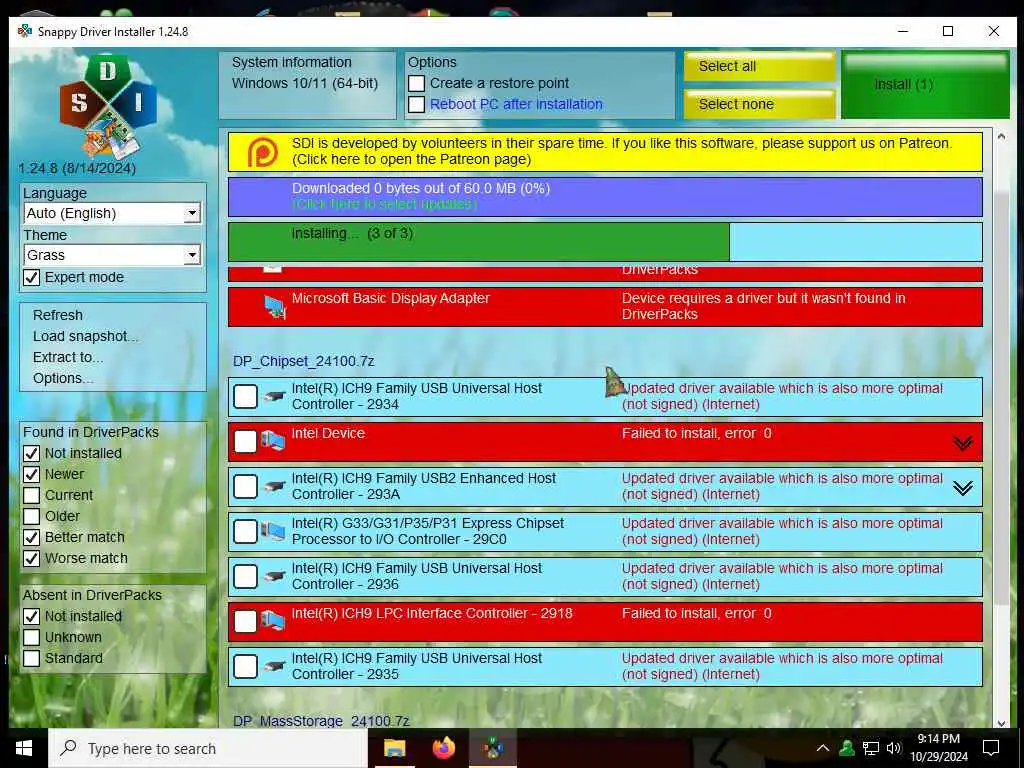Uncheck Expert mode
Viewport: 1024px width, 768px height.
[31, 278]
